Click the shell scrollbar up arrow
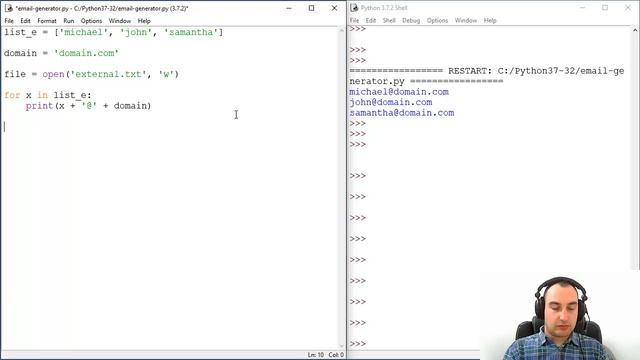Screen dimensions: 640x360 (x=635, y=30)
